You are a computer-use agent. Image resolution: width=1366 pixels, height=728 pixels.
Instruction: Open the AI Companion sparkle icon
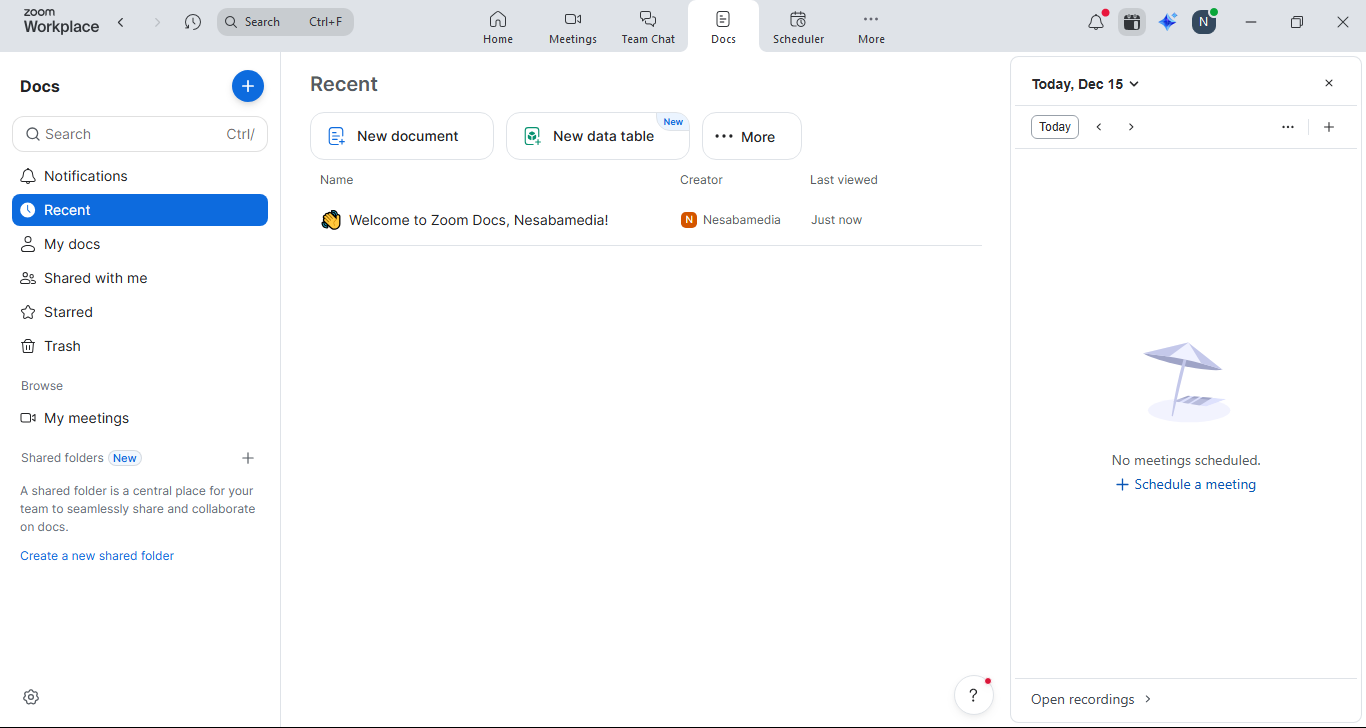(x=1168, y=22)
